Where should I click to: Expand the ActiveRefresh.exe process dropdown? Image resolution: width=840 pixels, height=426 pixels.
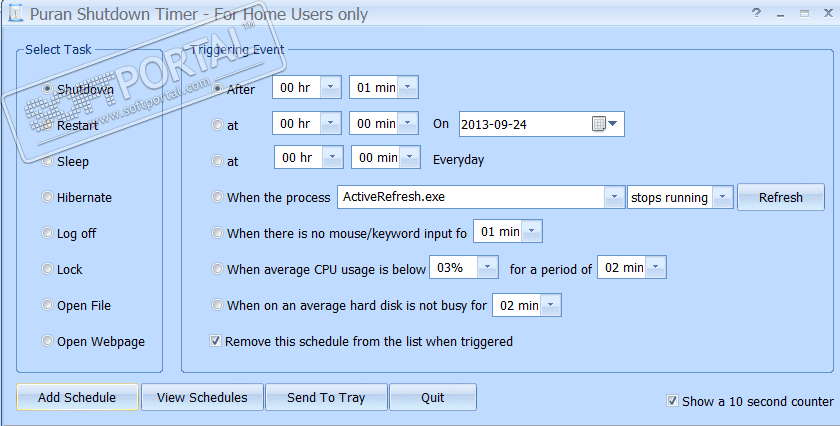click(x=614, y=197)
